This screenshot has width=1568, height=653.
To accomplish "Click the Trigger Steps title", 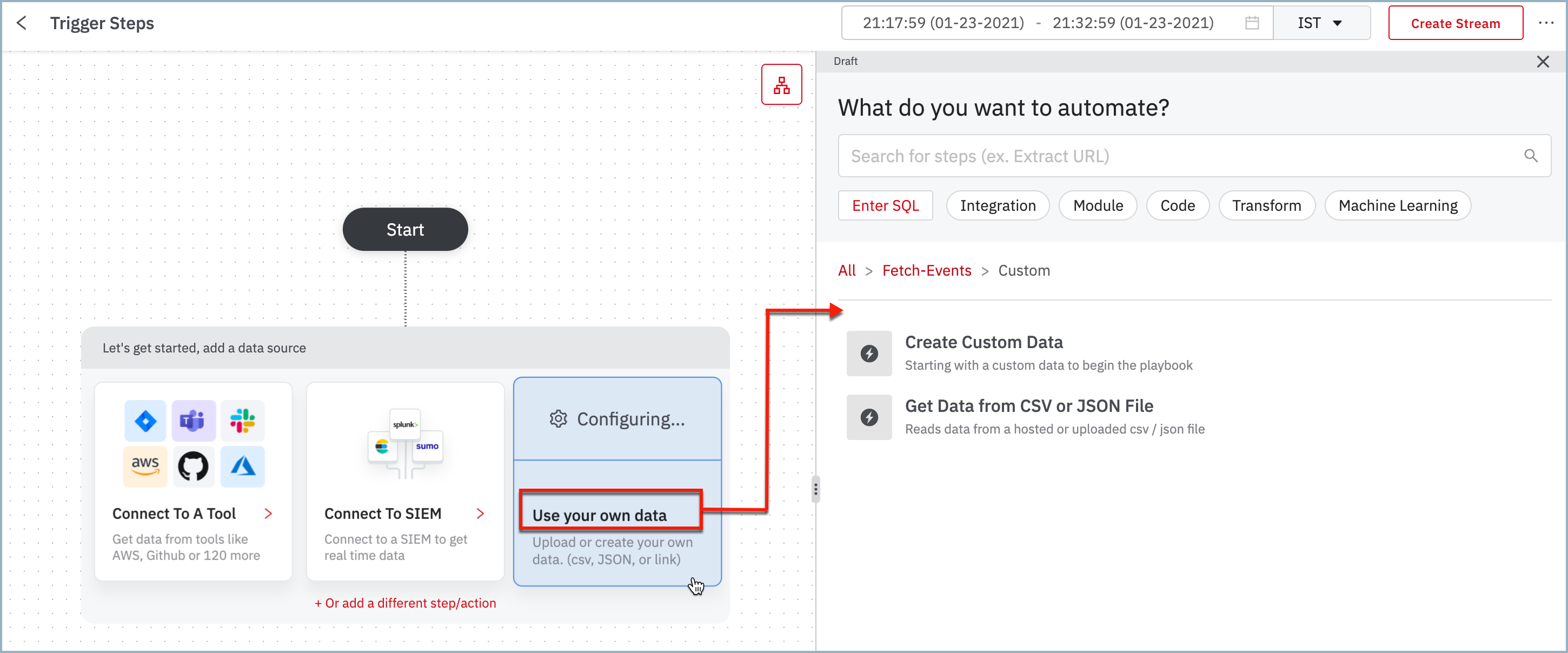I will click(102, 23).
